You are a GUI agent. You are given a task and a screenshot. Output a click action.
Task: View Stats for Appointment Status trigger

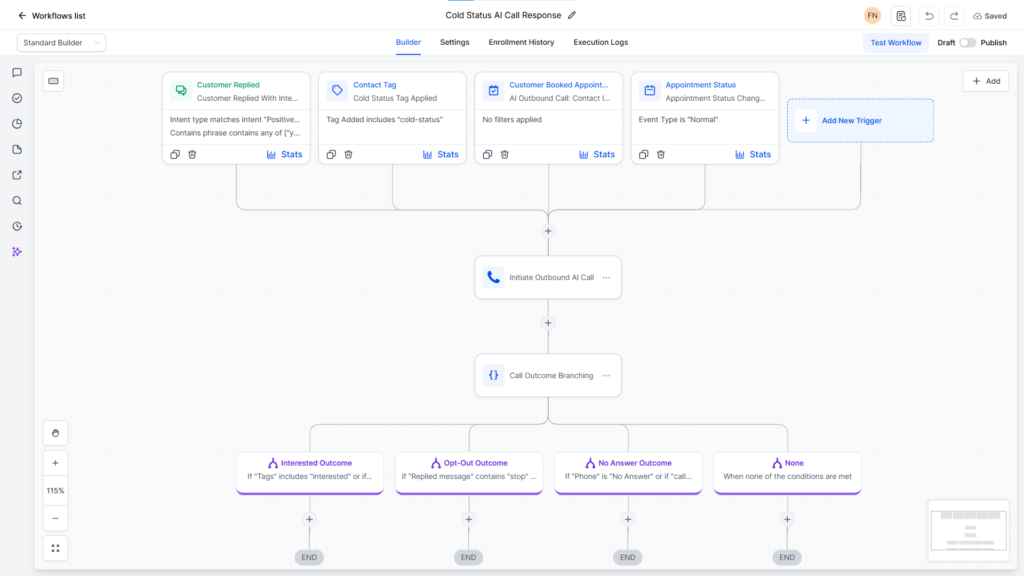(x=753, y=155)
